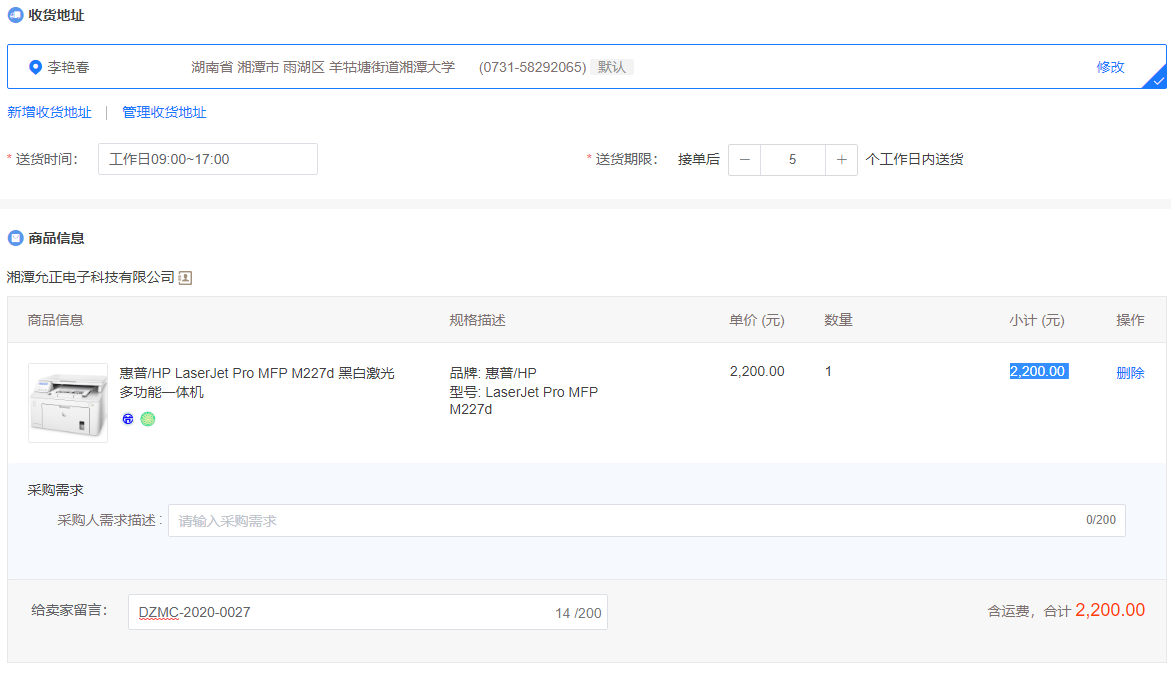Click the 单价 (元) column header
Image resolution: width=1171 pixels, height=685 pixels.
(x=757, y=320)
